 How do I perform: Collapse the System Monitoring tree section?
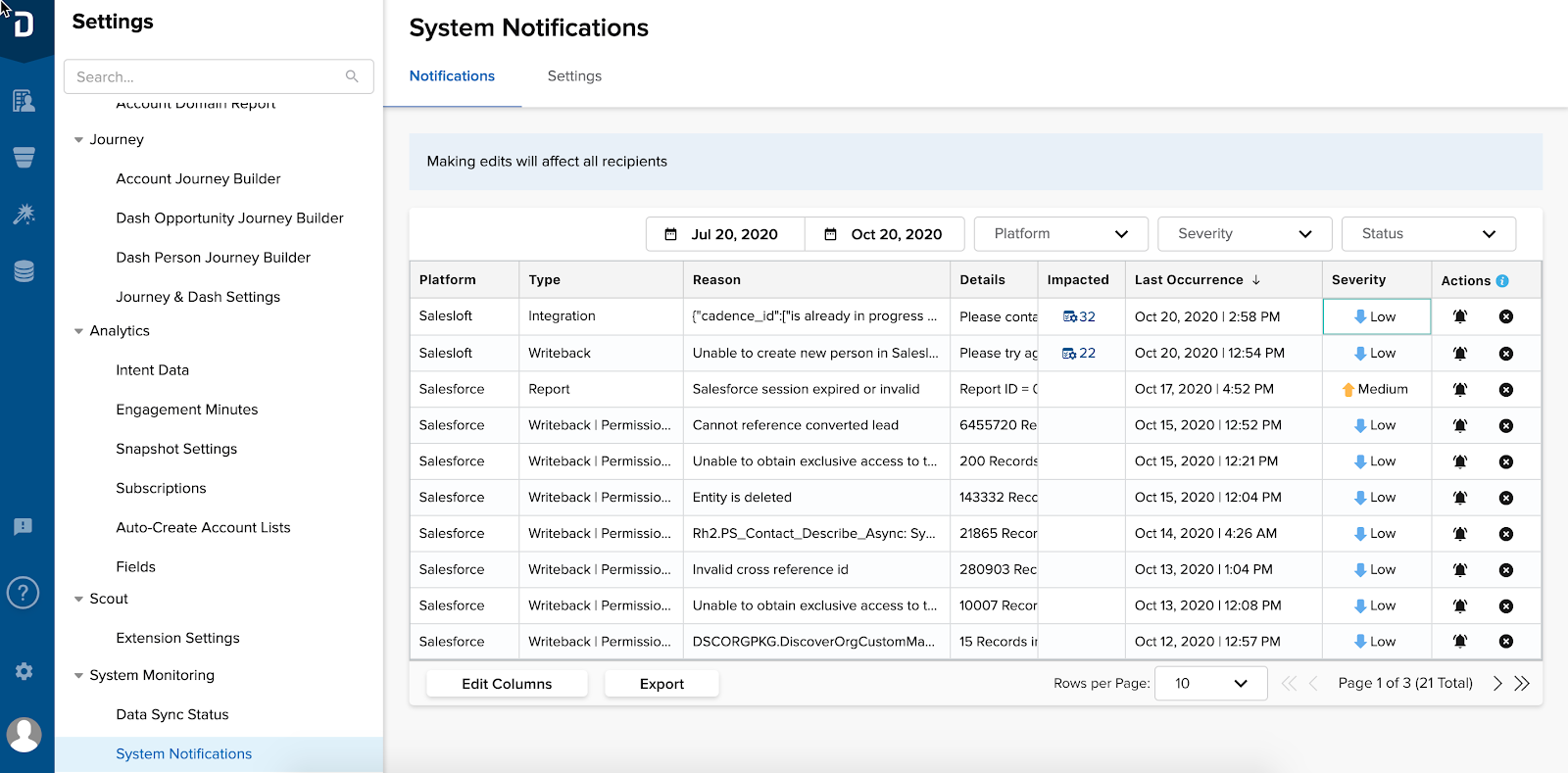(78, 675)
